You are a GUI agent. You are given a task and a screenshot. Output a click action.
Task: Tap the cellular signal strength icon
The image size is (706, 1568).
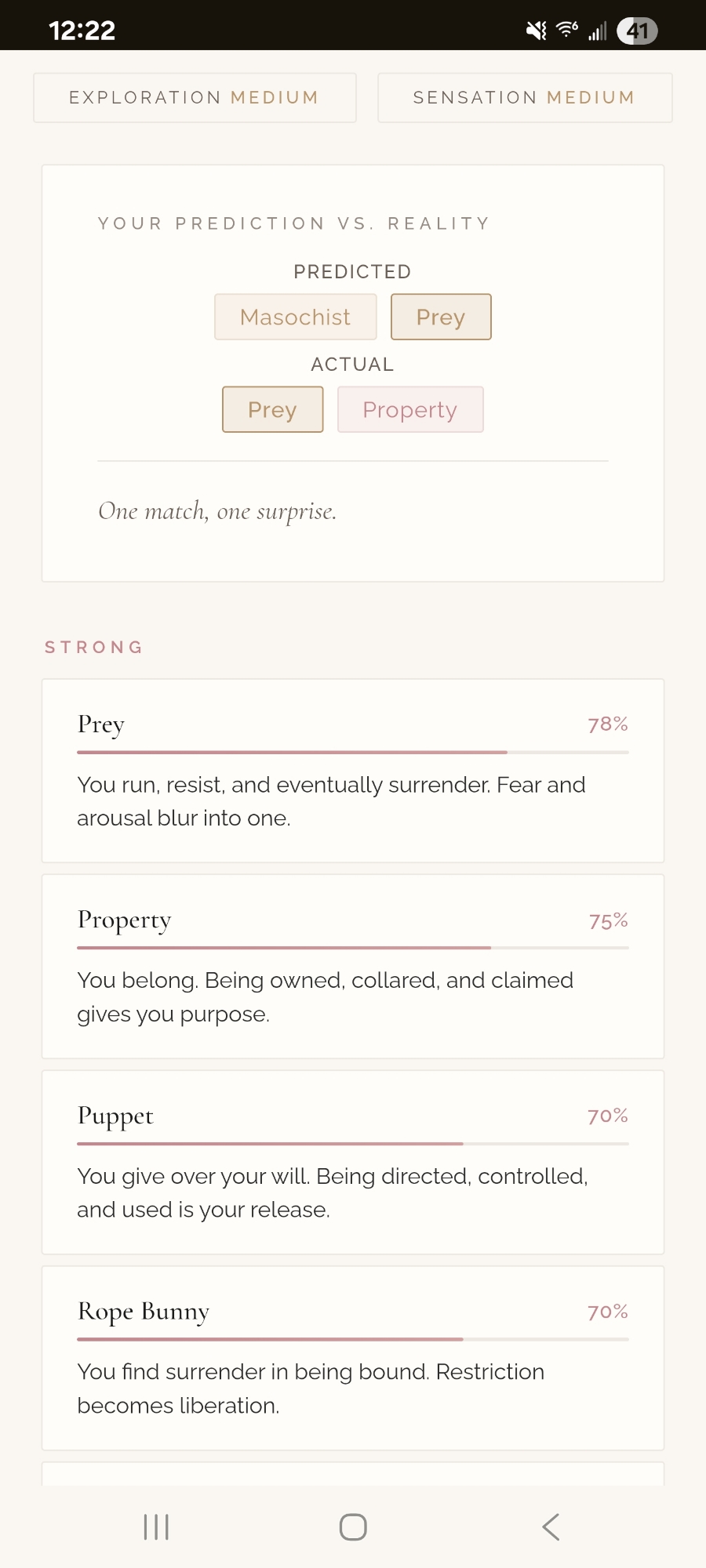coord(598,31)
